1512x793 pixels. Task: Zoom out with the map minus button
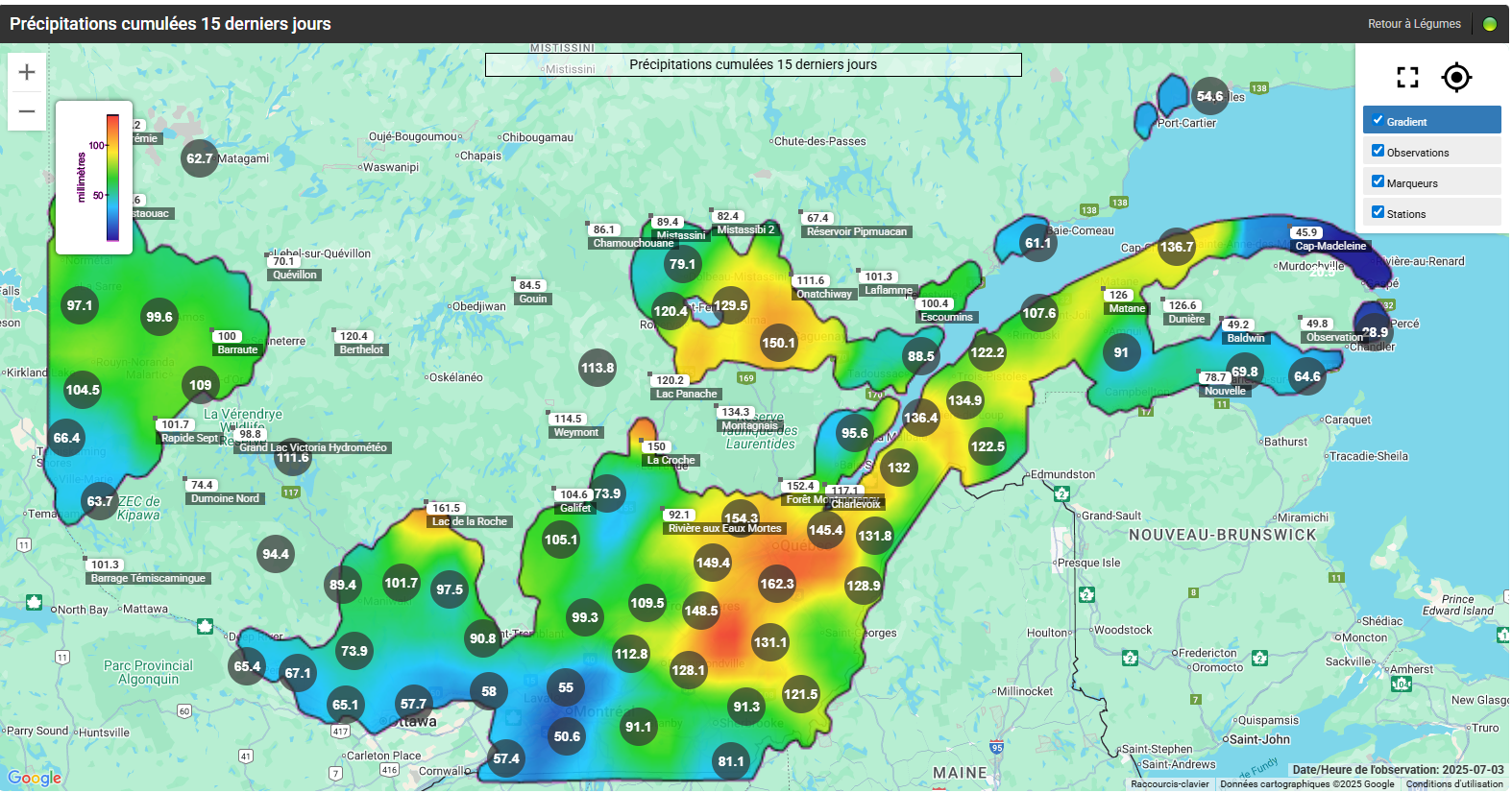coord(27,111)
